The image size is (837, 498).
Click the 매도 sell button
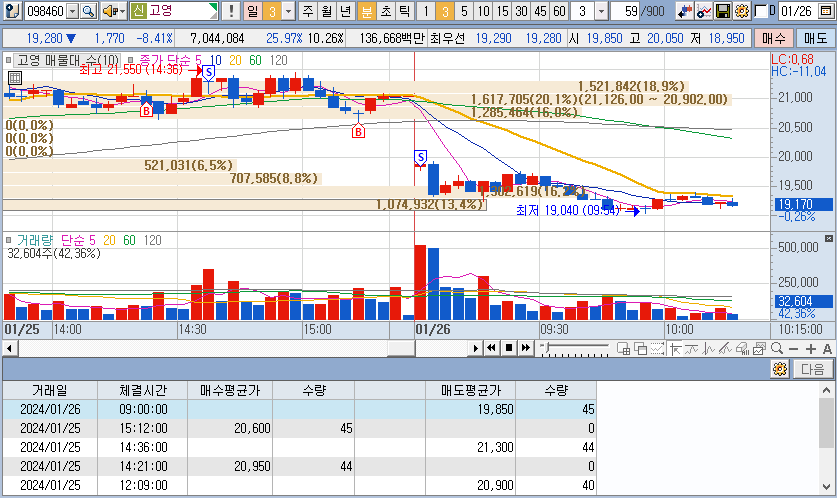click(x=815, y=38)
